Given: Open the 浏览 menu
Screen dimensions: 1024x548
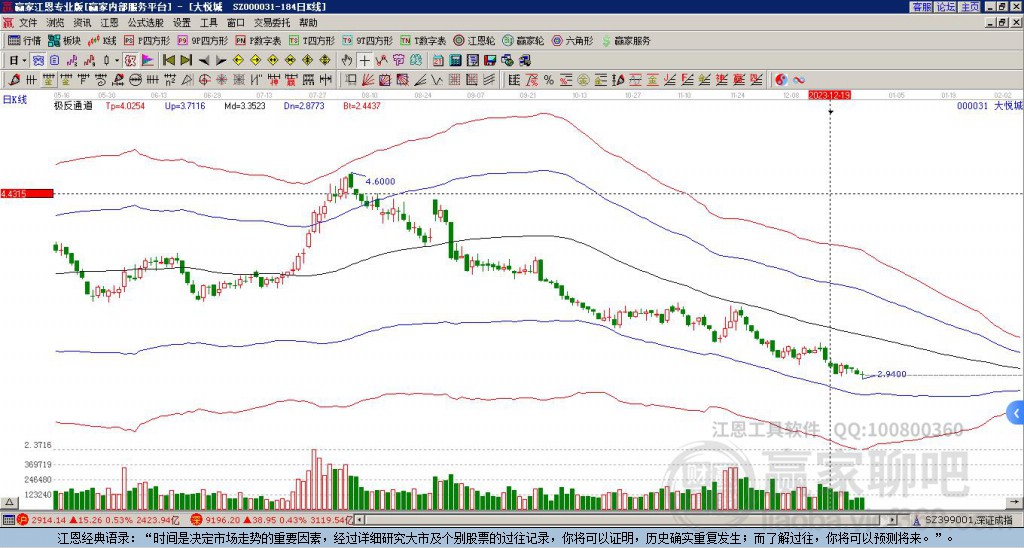Looking at the screenshot, I should 55,23.
